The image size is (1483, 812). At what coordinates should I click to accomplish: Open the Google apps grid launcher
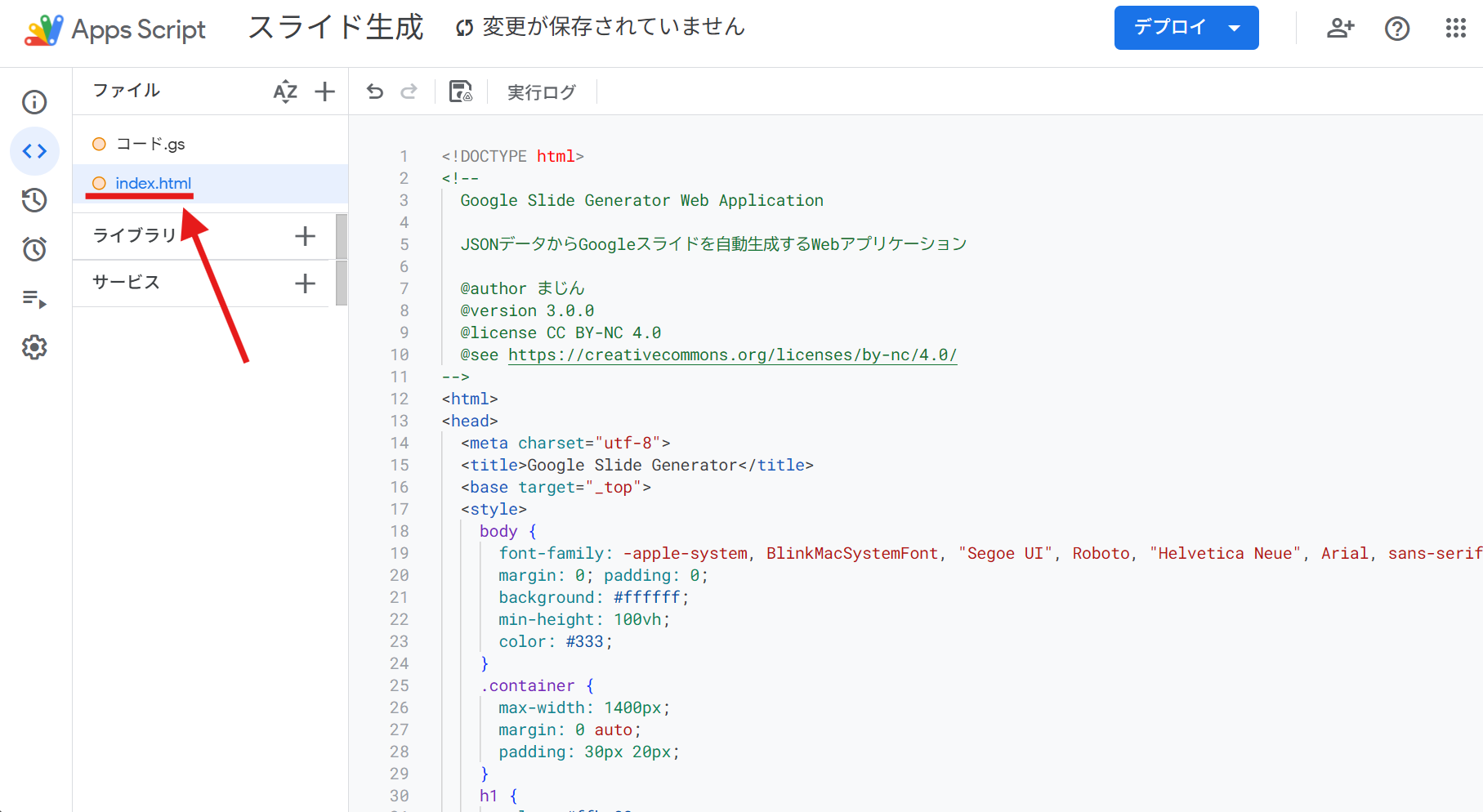[x=1455, y=29]
